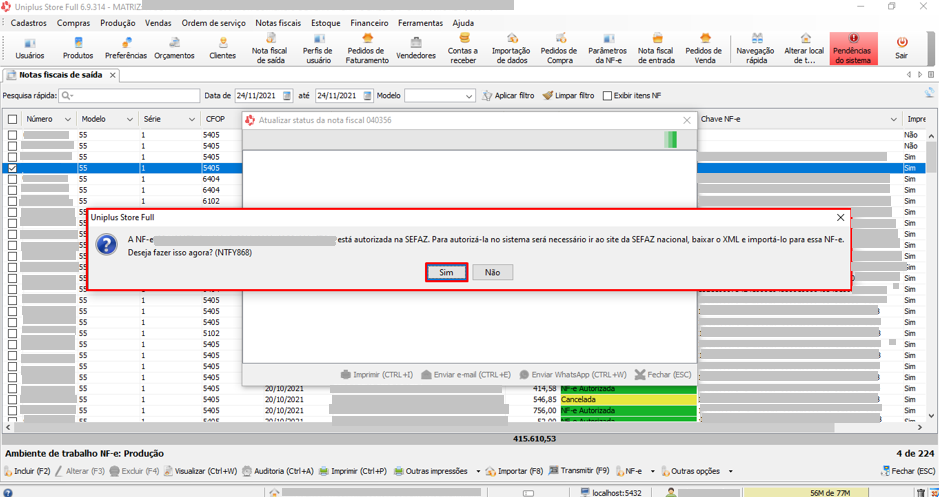Open calendar for até date field
Image resolution: width=939 pixels, height=497 pixels.
click(367, 96)
